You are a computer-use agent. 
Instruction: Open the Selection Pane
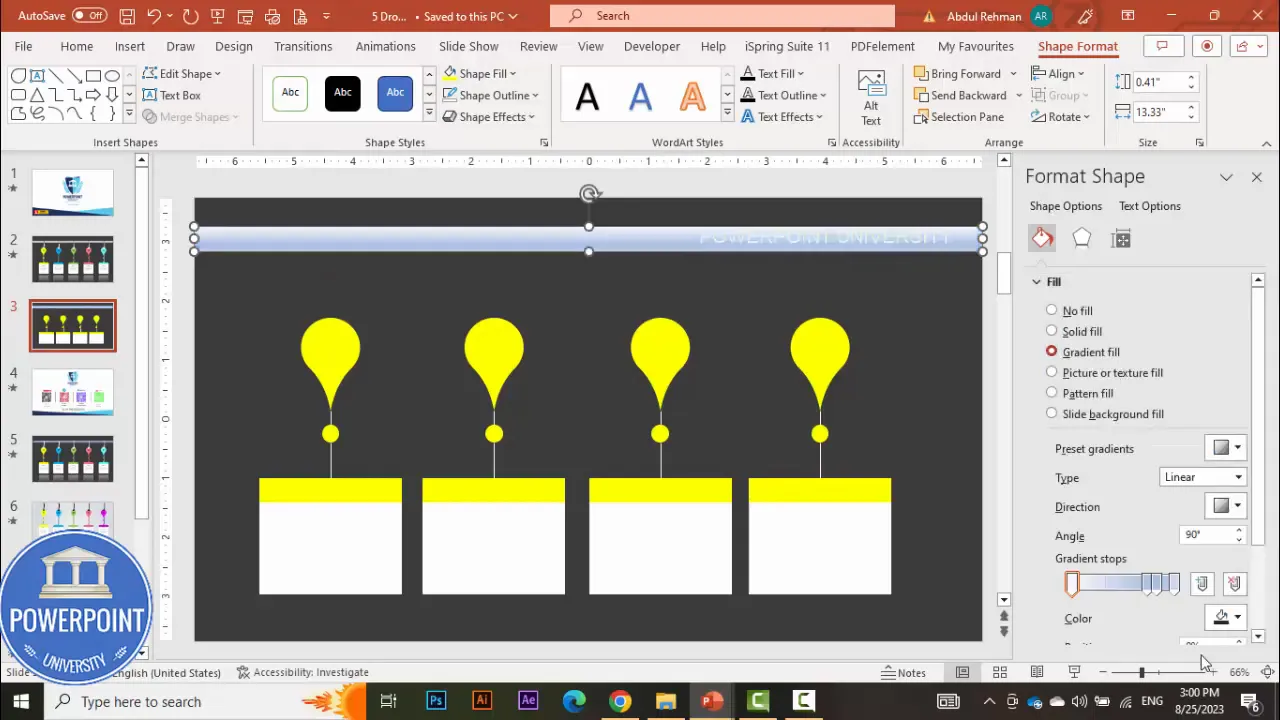click(x=959, y=117)
